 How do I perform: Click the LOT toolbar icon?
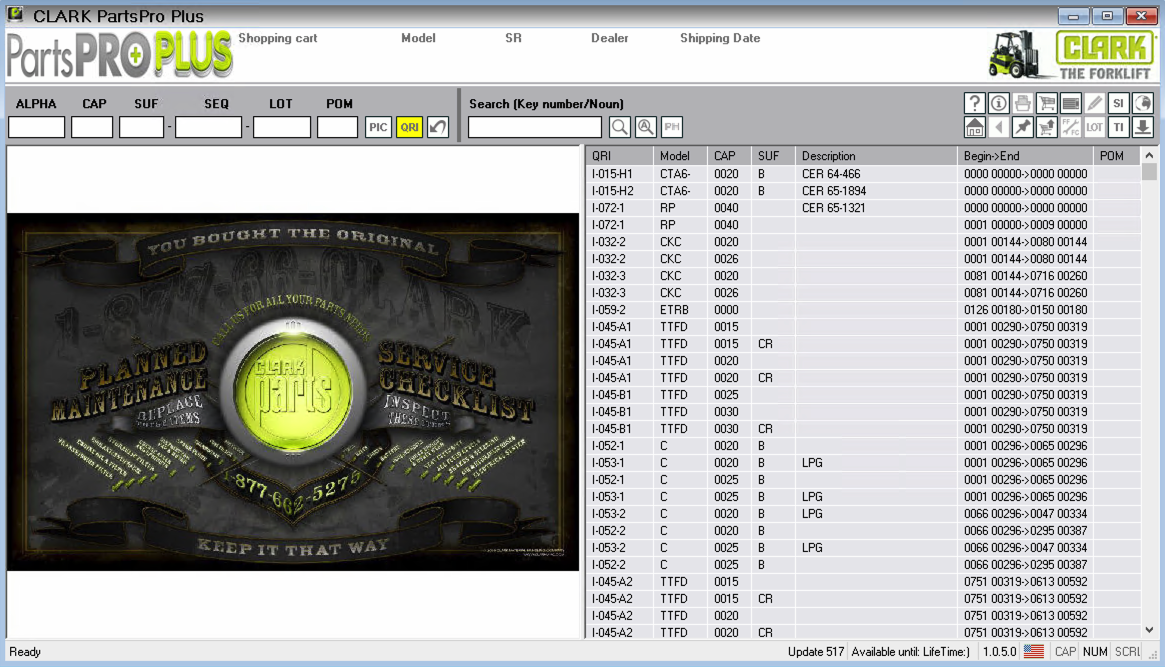coord(1094,127)
